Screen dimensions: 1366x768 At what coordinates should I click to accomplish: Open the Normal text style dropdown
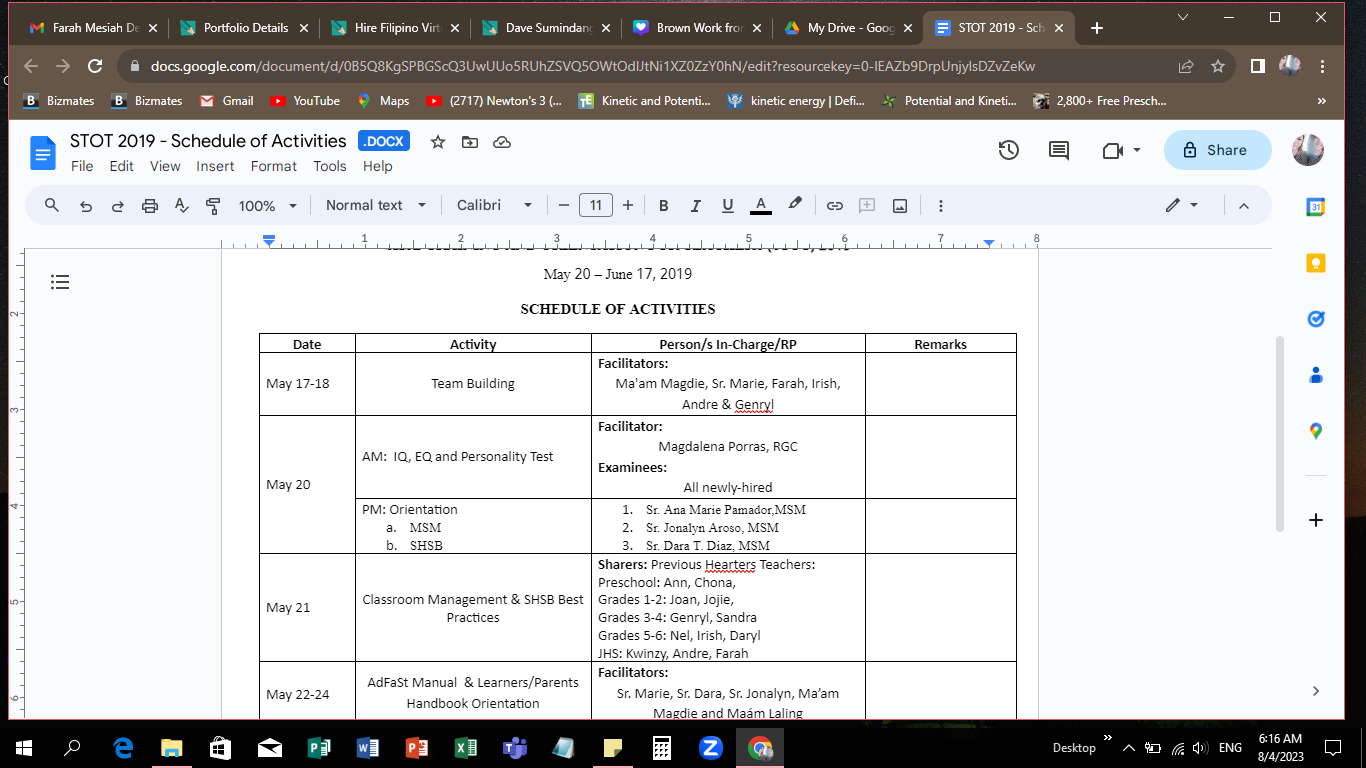point(376,205)
